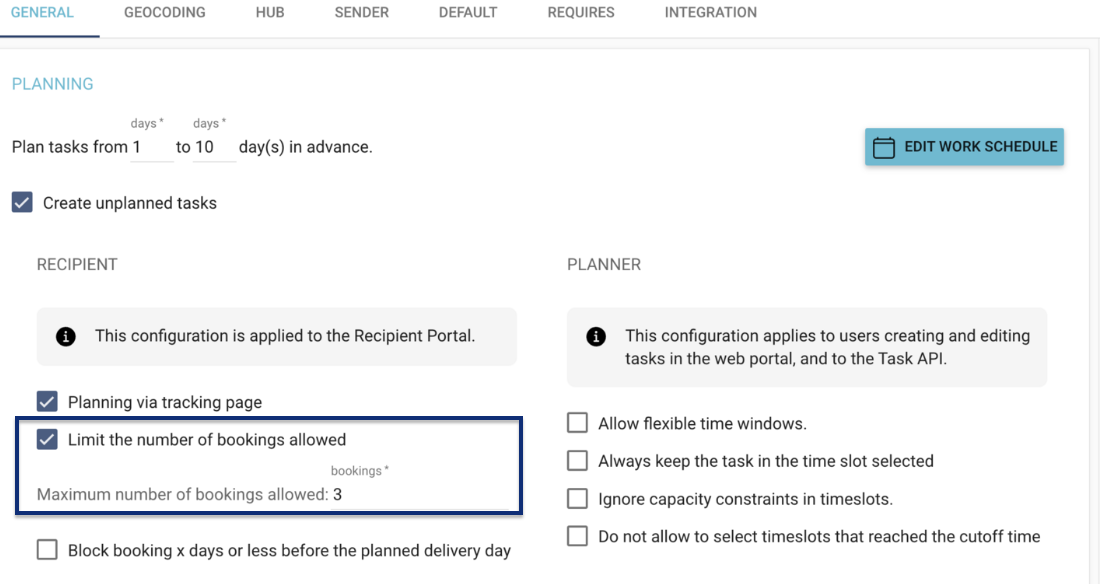Focus the maximum number of bookings field
Image resolution: width=1100 pixels, height=584 pixels.
[x=420, y=494]
